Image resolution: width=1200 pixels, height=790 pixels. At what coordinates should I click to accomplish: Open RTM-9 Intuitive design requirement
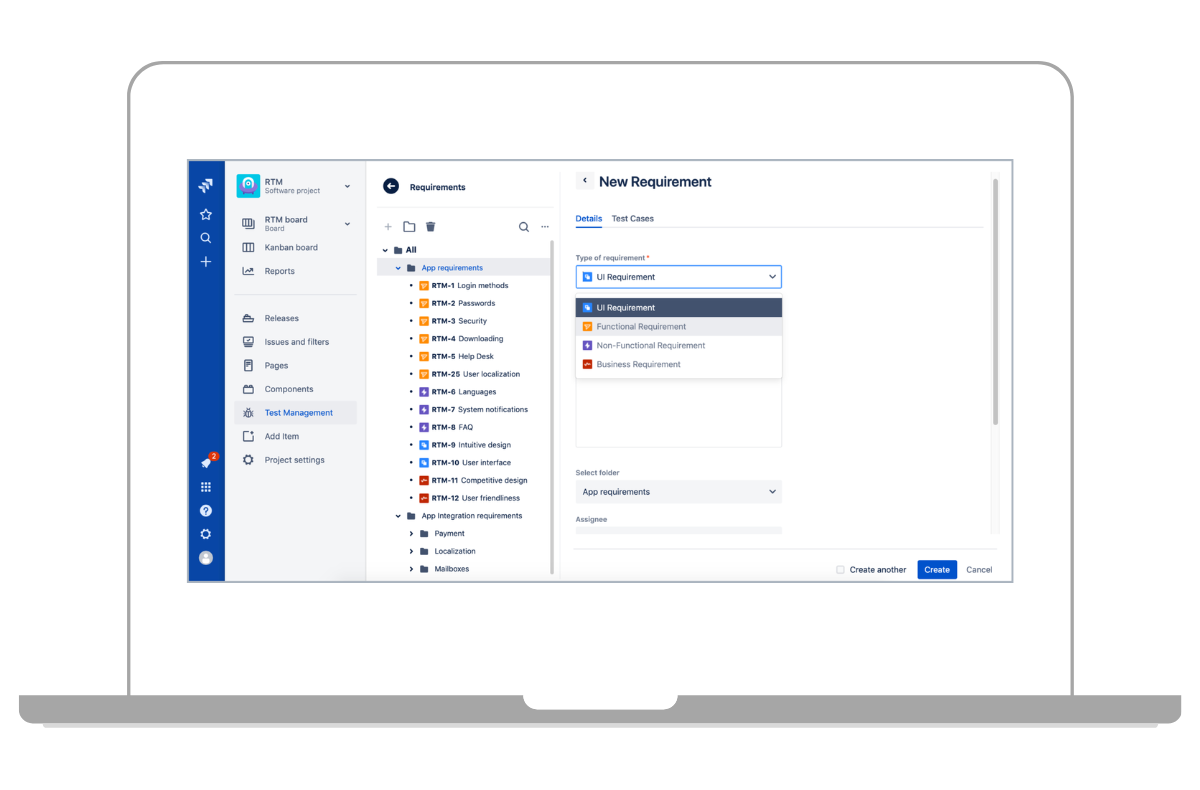(x=484, y=445)
